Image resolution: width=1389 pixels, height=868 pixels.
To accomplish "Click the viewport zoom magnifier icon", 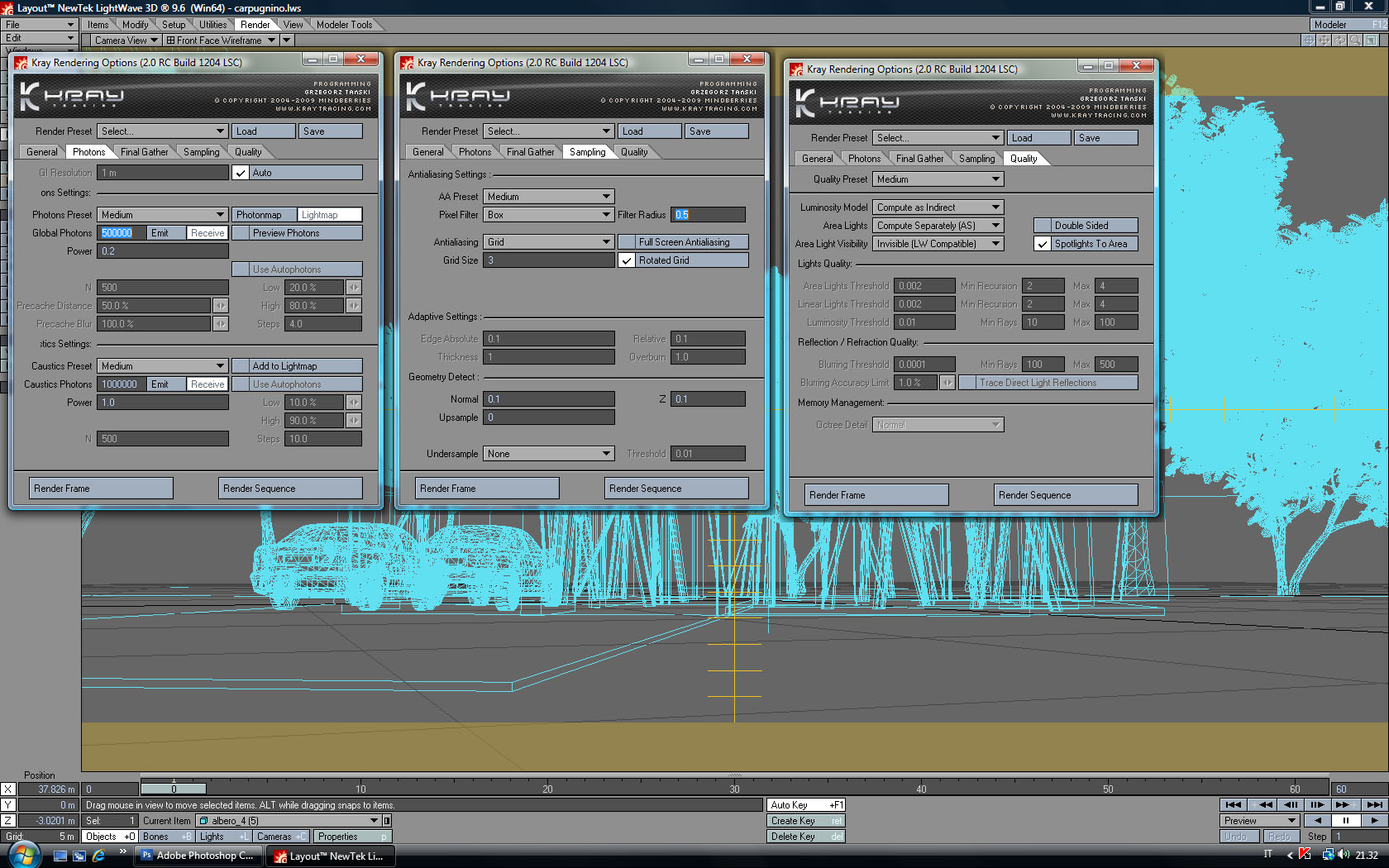I will click(1355, 40).
